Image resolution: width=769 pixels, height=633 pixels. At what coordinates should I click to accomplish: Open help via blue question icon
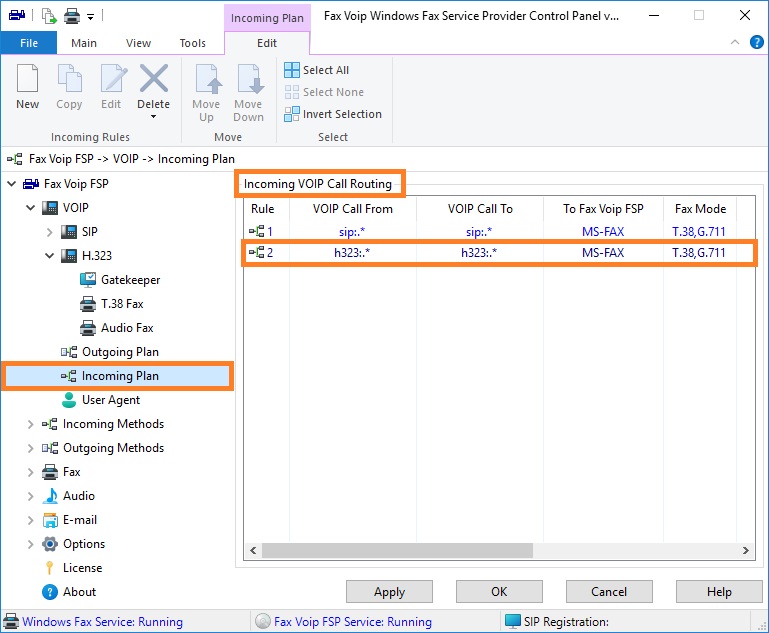click(x=757, y=42)
